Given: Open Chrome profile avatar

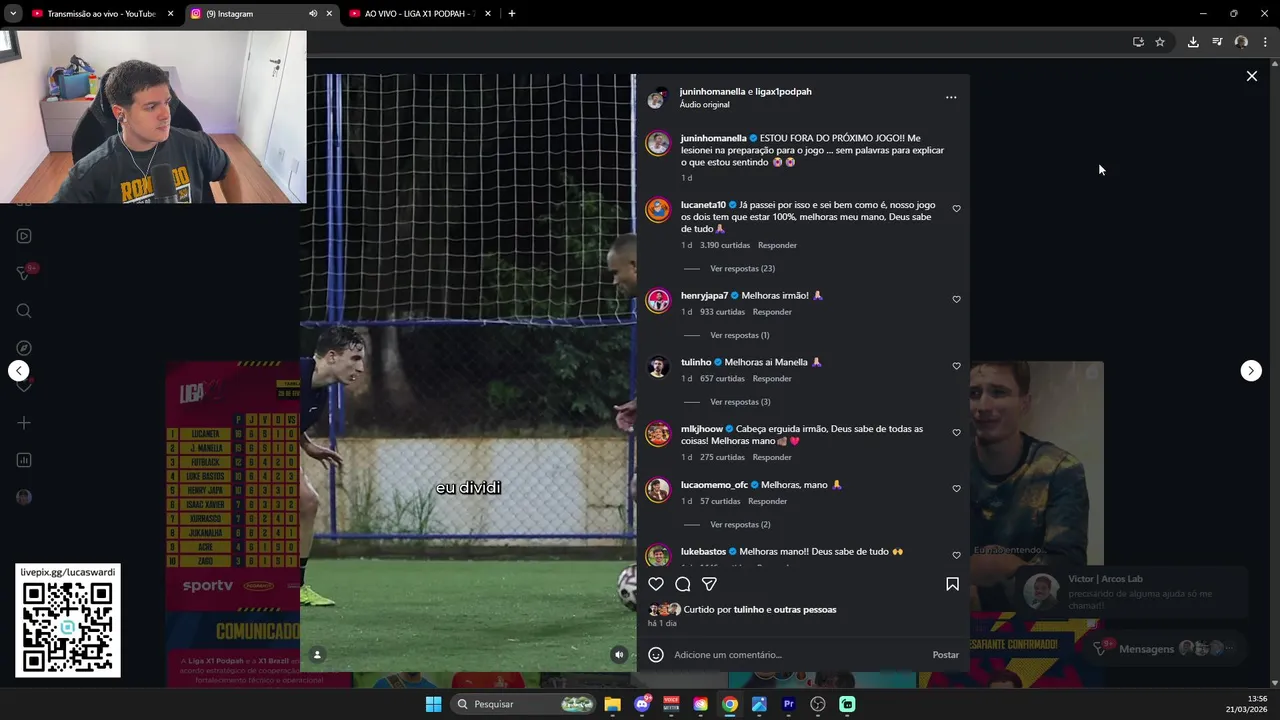Looking at the screenshot, I should tap(1241, 42).
